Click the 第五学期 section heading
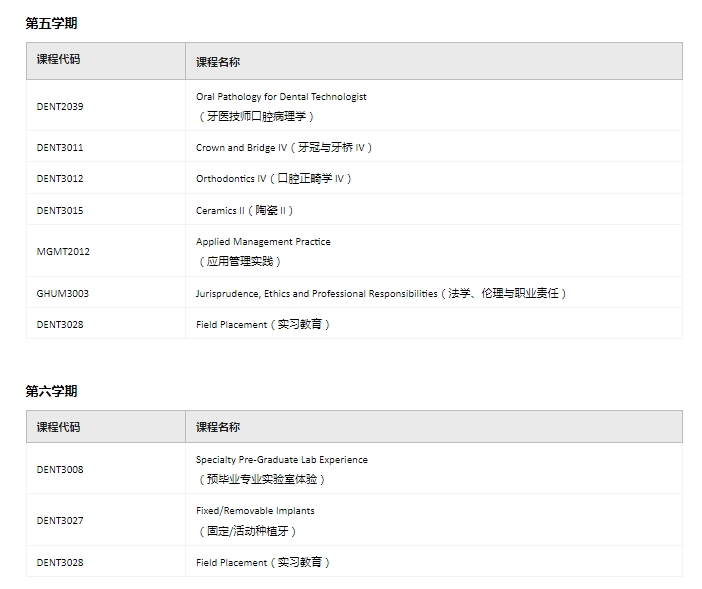 [51, 23]
